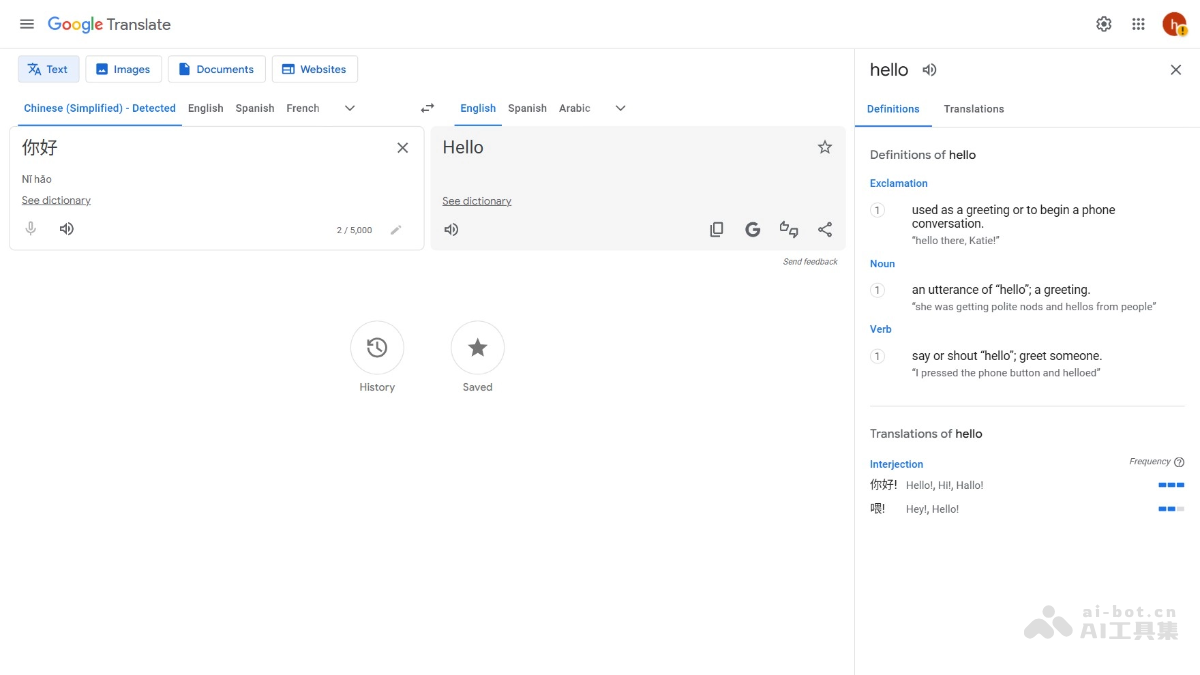This screenshot has width=1200, height=675.
Task: Switch to the Translations tab
Action: (973, 109)
